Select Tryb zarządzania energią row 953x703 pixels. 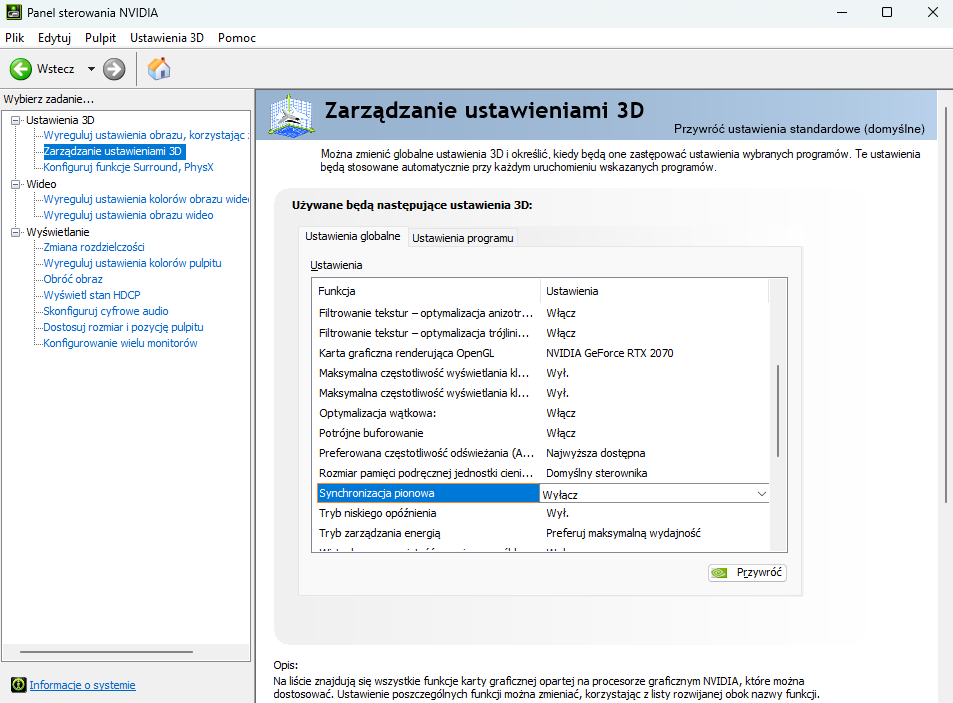tap(543, 533)
